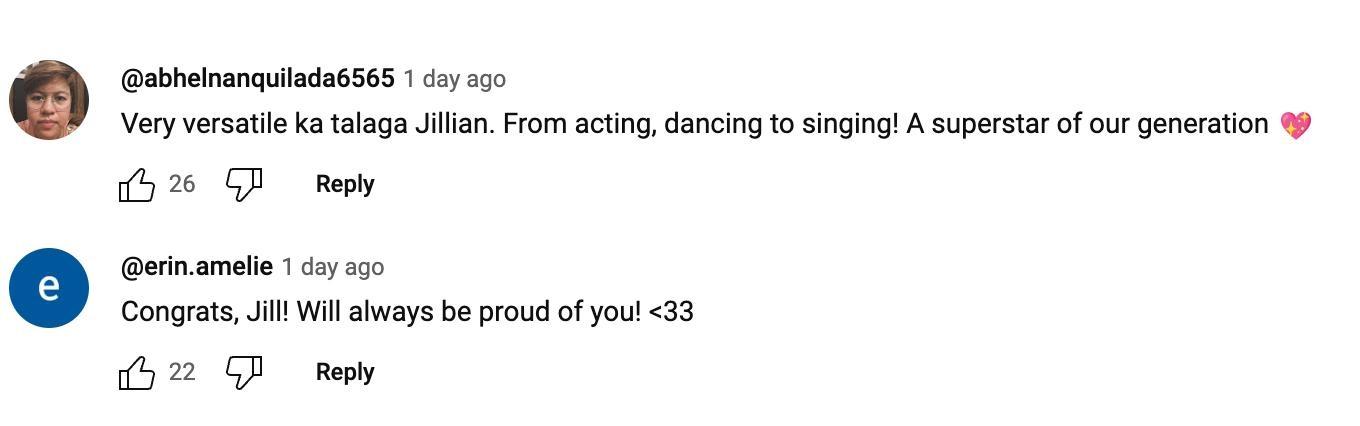This screenshot has height=426, width=1360.
Task: Click the like count 26
Action: (182, 184)
